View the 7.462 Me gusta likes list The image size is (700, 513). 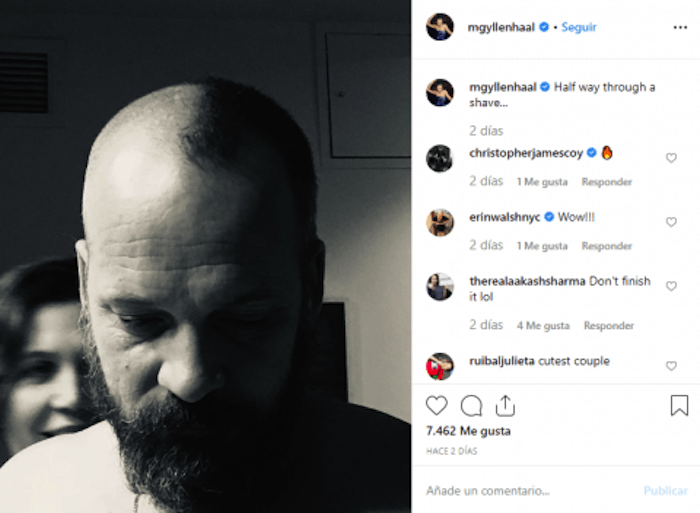468,431
